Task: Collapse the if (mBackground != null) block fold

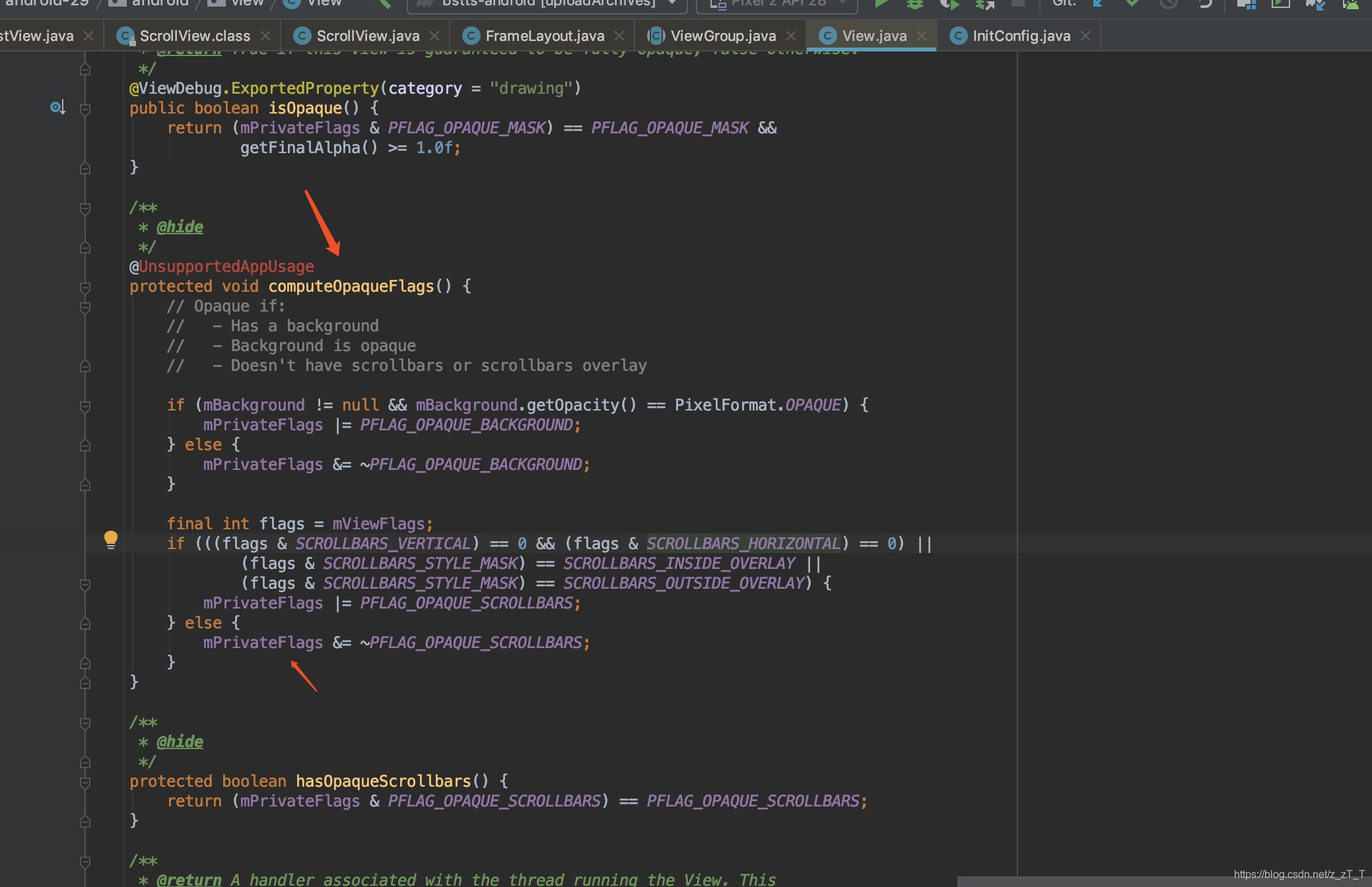Action: click(85, 407)
